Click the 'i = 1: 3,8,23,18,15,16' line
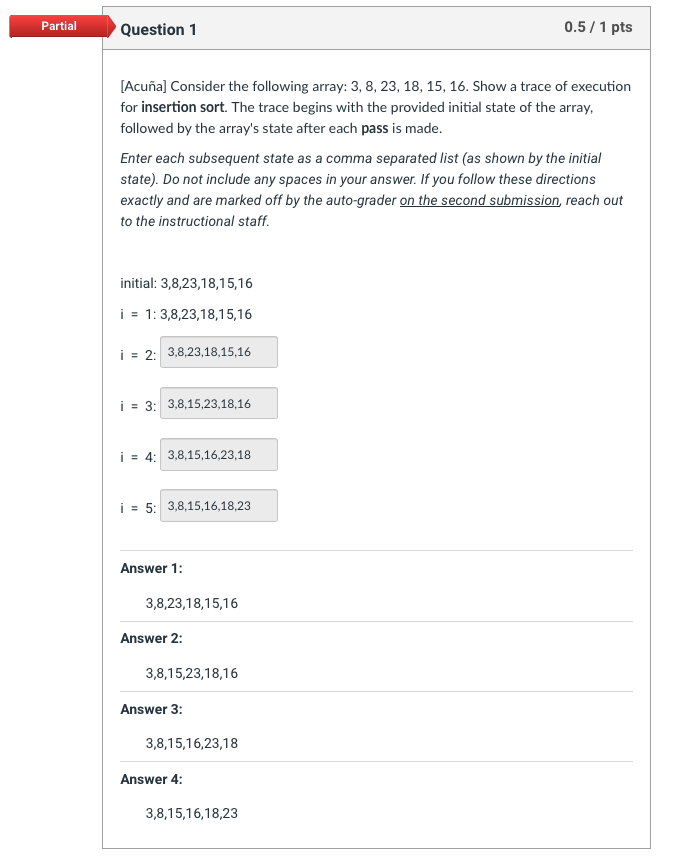690x860 pixels. click(186, 314)
